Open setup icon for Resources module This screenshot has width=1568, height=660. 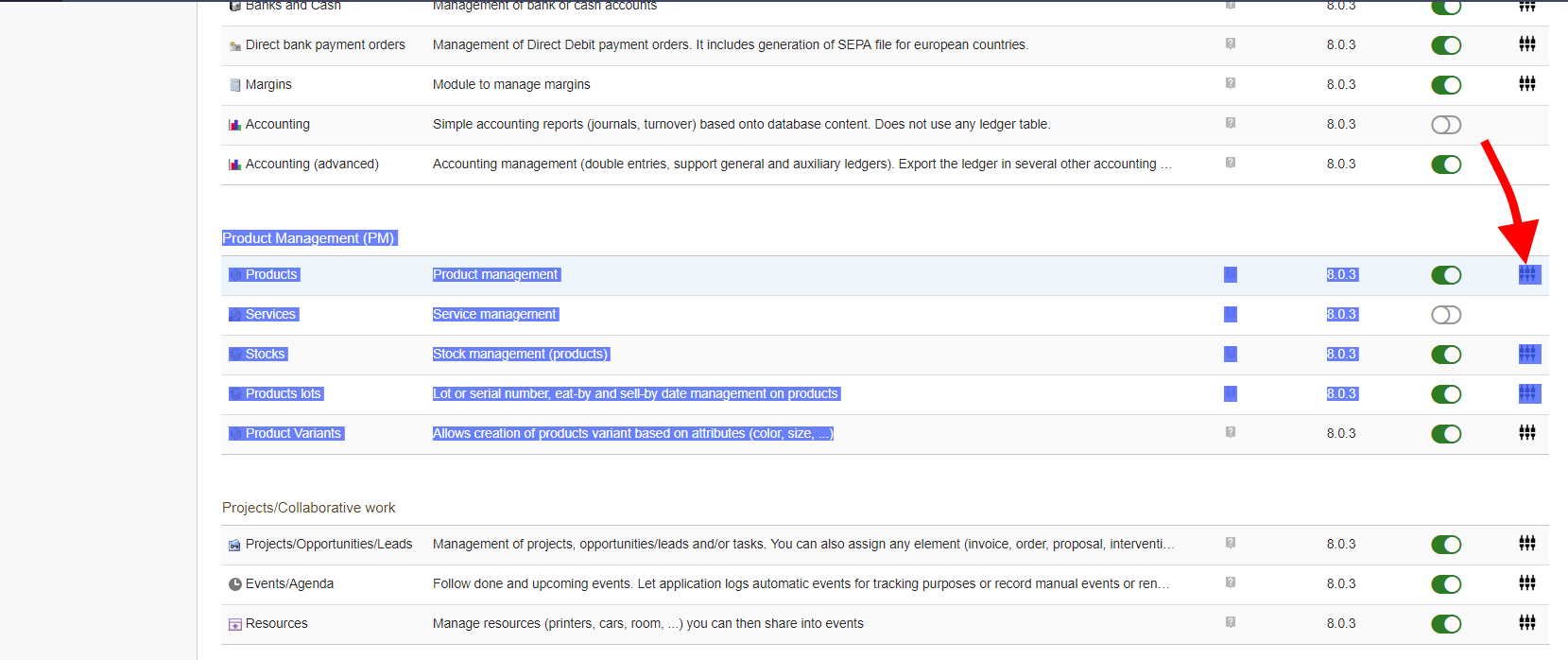1527,623
